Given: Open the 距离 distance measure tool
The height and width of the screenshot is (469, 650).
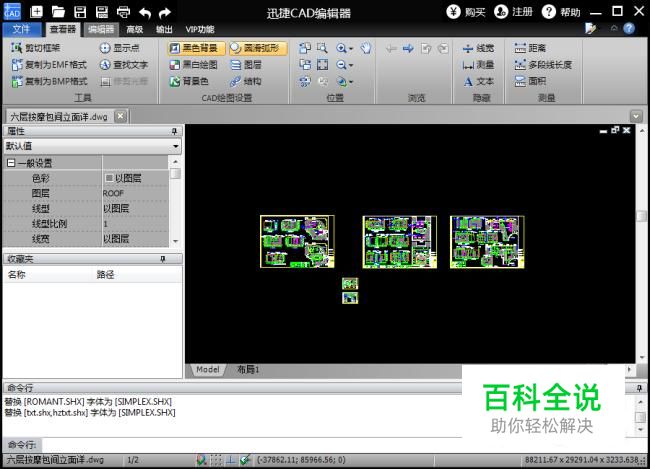Looking at the screenshot, I should (530, 48).
